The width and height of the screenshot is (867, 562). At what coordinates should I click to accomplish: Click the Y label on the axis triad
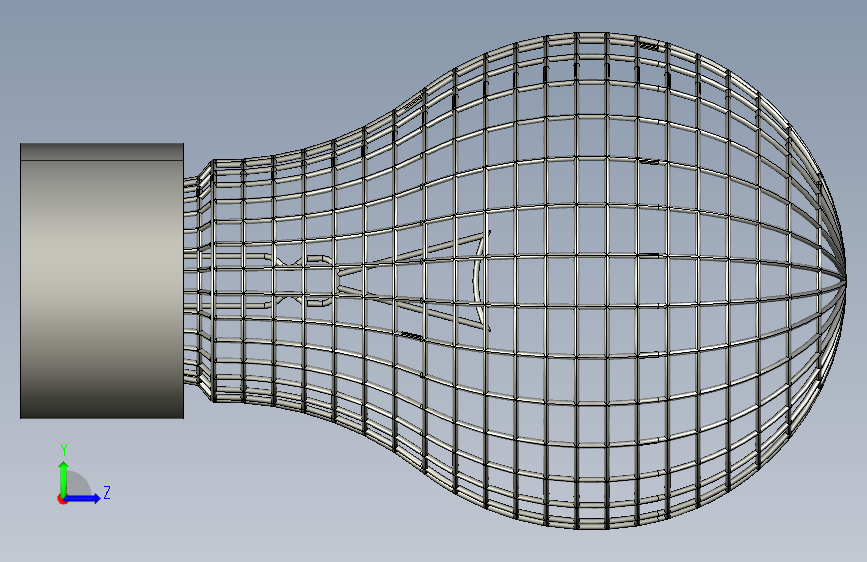point(64,450)
